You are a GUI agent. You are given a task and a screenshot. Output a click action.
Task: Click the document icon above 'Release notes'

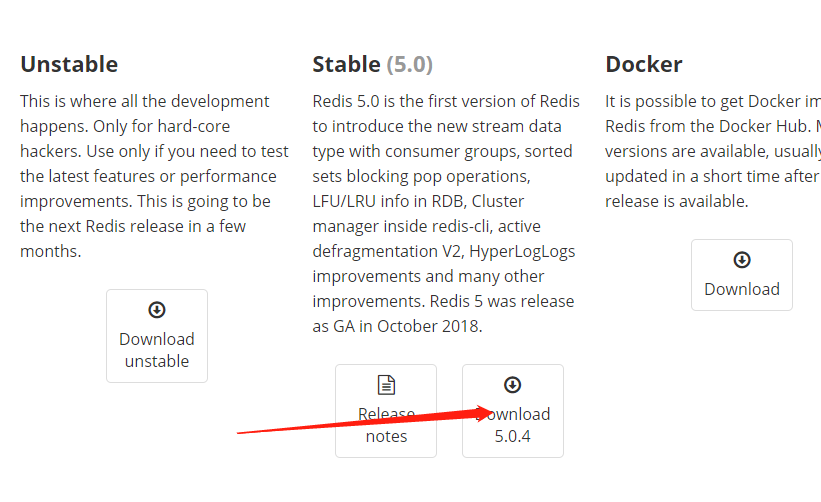386,385
